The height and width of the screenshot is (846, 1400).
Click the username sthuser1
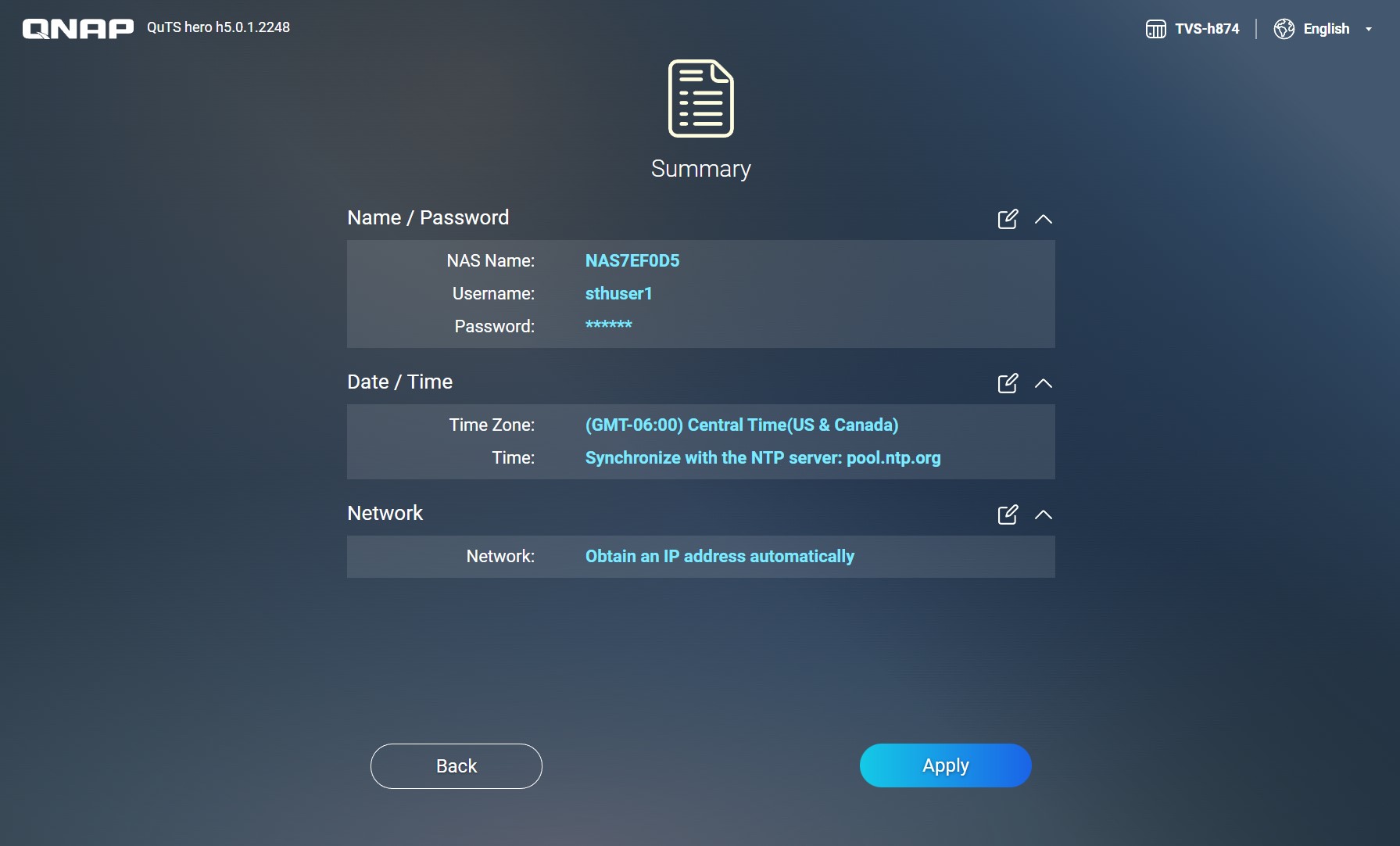[618, 294]
